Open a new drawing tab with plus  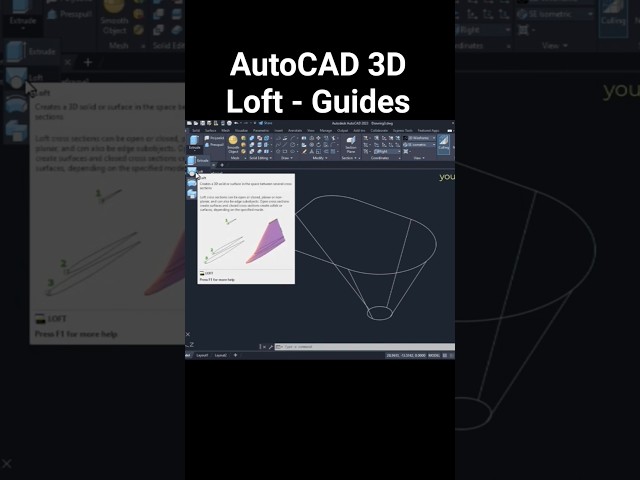222,165
